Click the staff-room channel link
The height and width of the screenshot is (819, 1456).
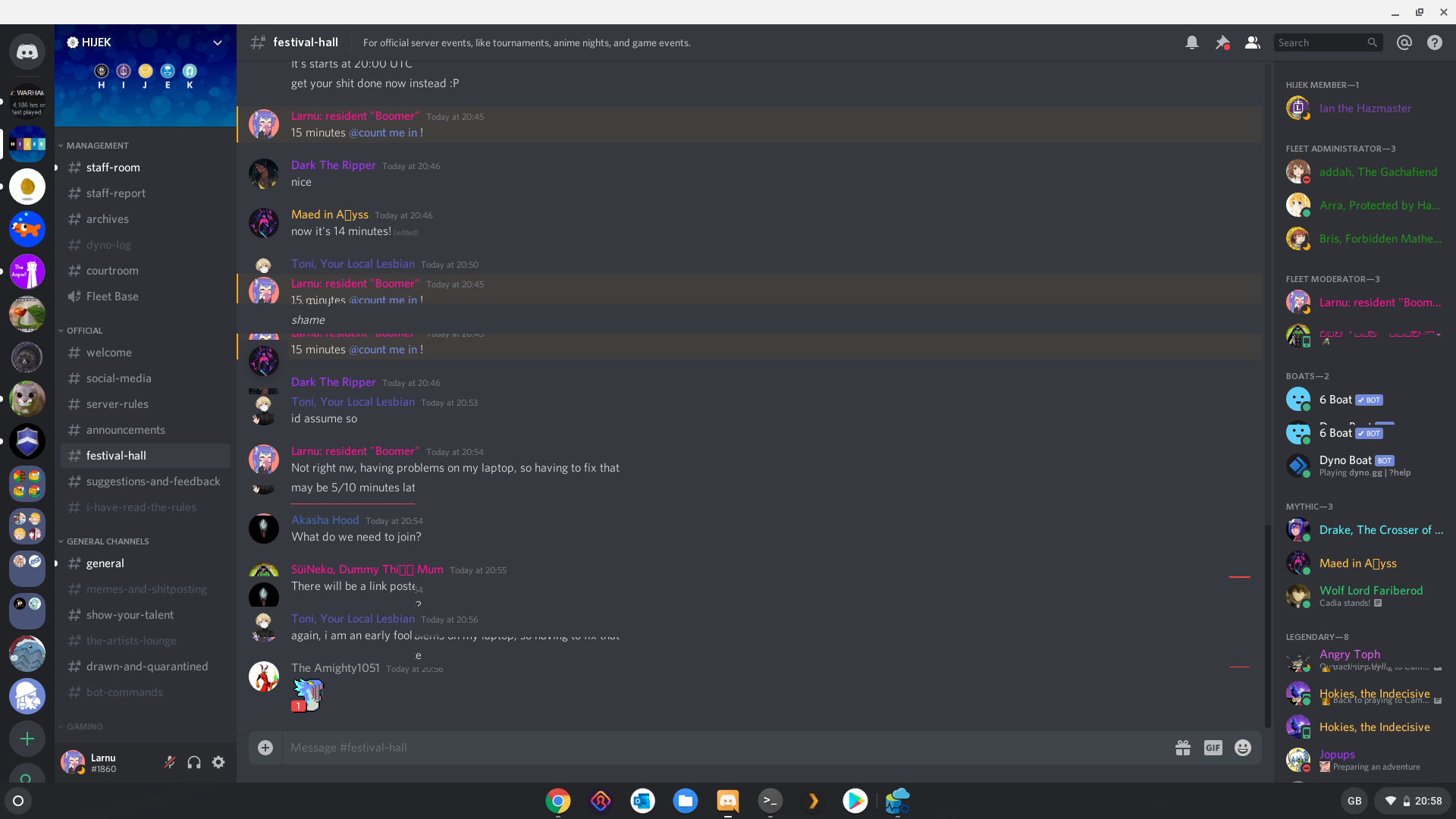(113, 167)
